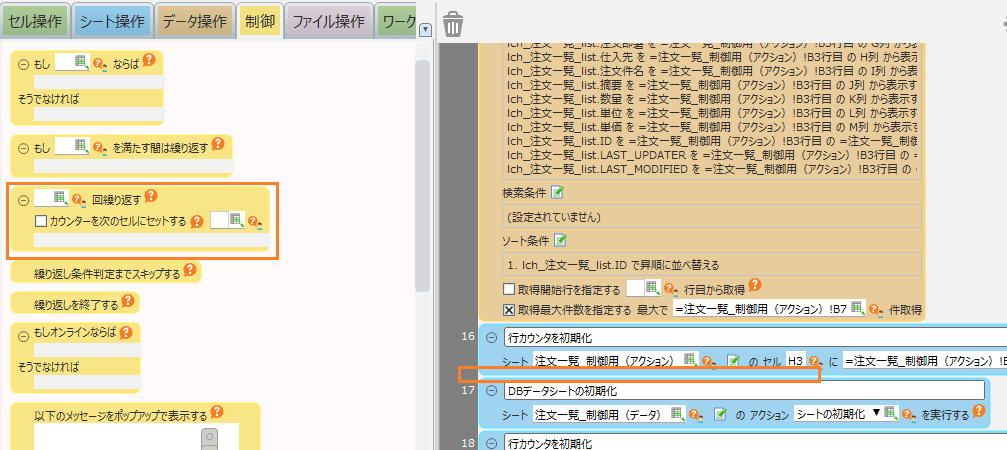The image size is (1007, 450).
Task: Collapse the もしオンラインならば block
Action: [x=24, y=335]
